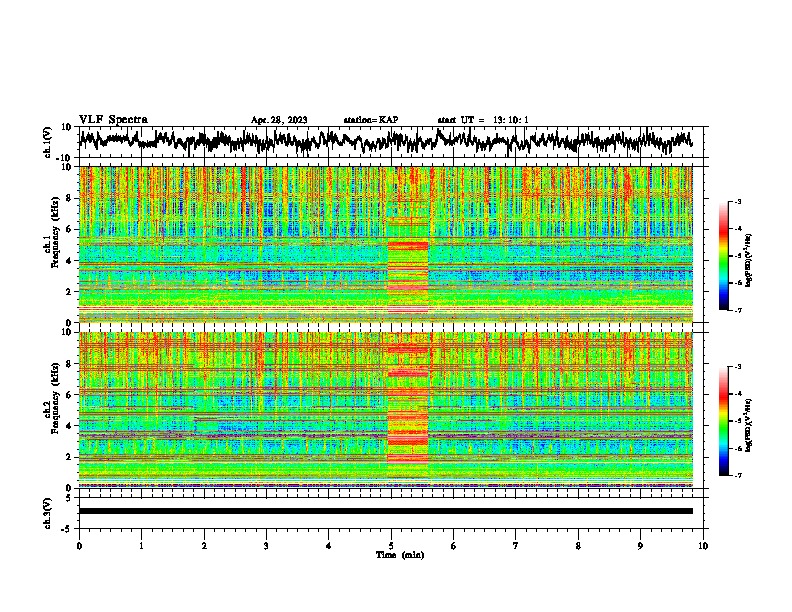The image size is (792, 612).
Task: Click the log(PSD) label beside ch.2 color scale
Action: click(x=749, y=425)
